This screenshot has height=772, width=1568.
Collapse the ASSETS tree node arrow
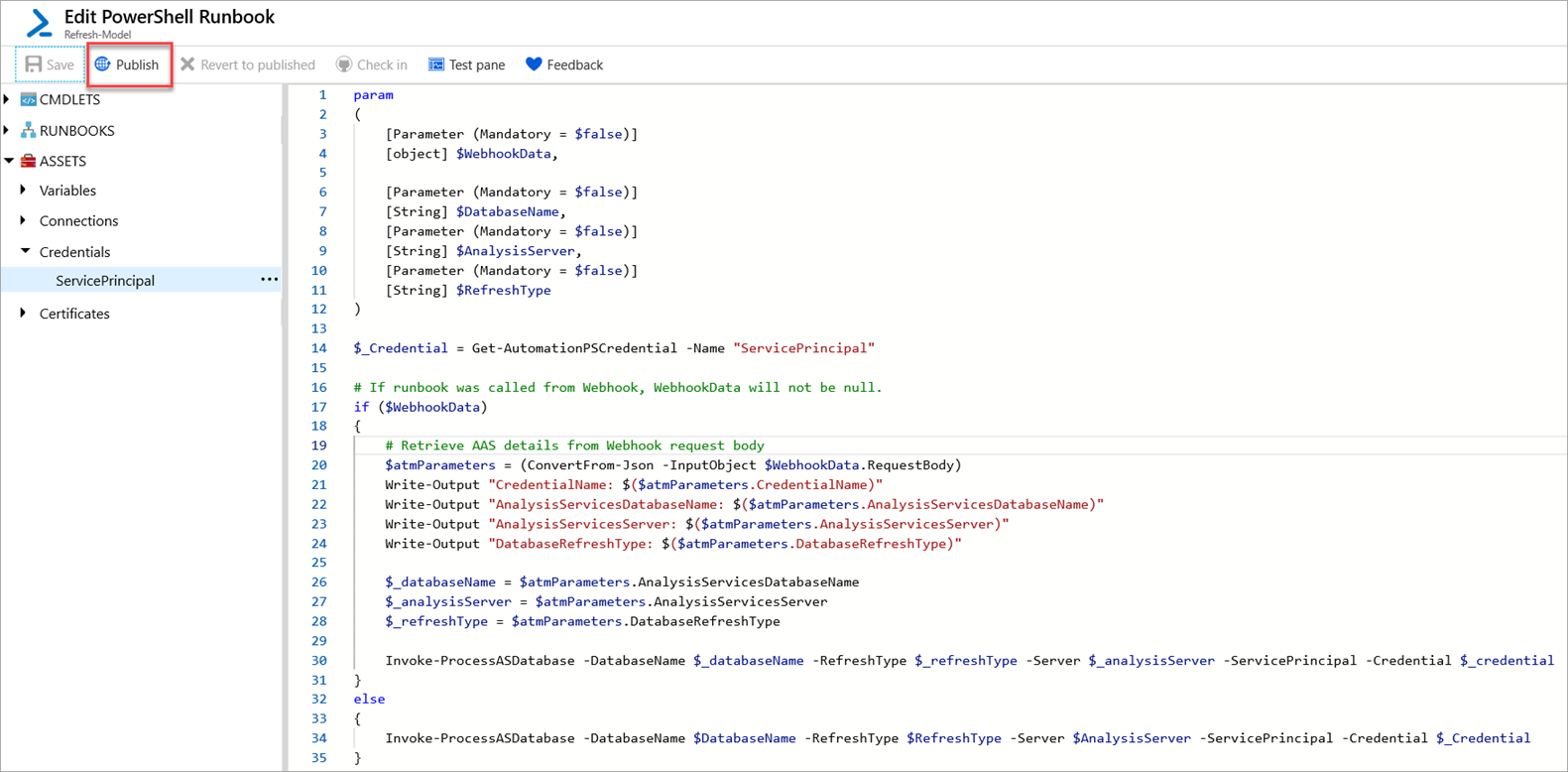(9, 161)
